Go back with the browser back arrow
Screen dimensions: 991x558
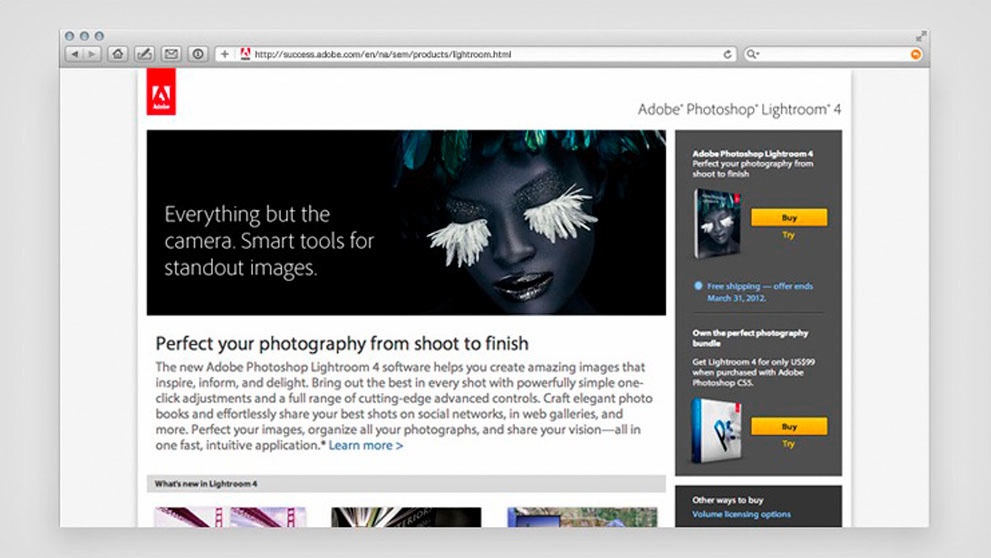(x=75, y=54)
